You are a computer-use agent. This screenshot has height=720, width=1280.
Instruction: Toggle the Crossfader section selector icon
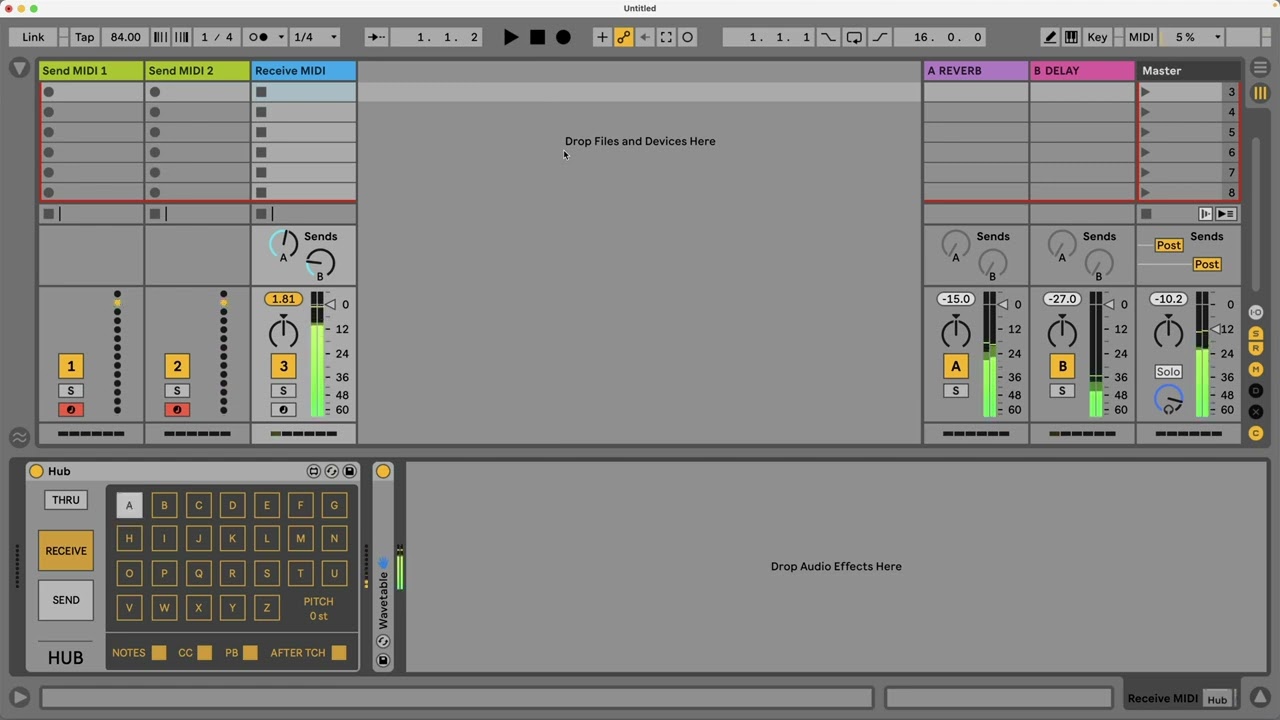(x=1256, y=412)
